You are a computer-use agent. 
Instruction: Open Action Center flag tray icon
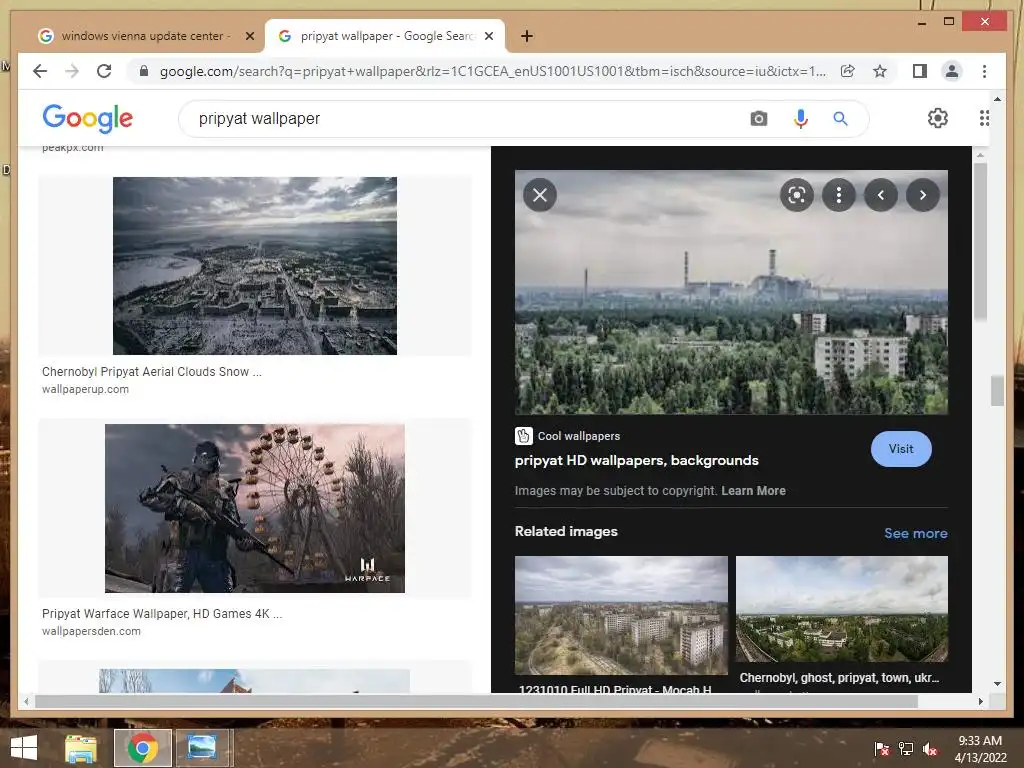882,749
